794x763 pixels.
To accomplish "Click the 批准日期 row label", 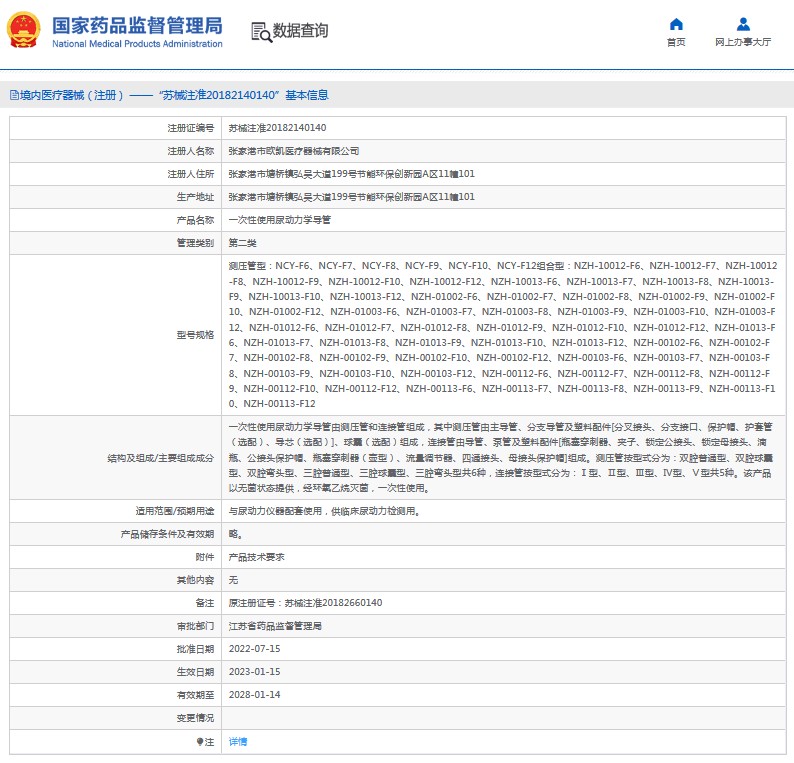I will coord(195,649).
